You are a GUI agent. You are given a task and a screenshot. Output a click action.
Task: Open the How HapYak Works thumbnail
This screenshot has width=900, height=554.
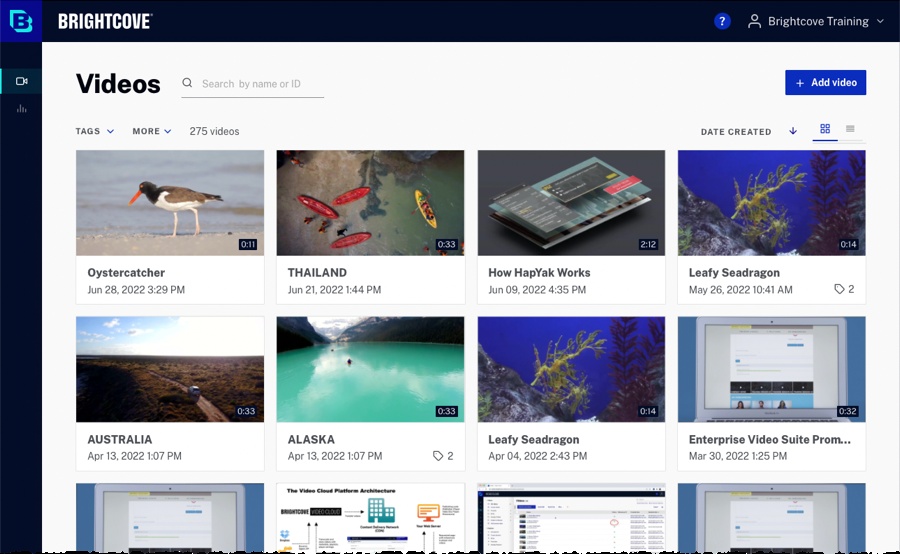(571, 203)
